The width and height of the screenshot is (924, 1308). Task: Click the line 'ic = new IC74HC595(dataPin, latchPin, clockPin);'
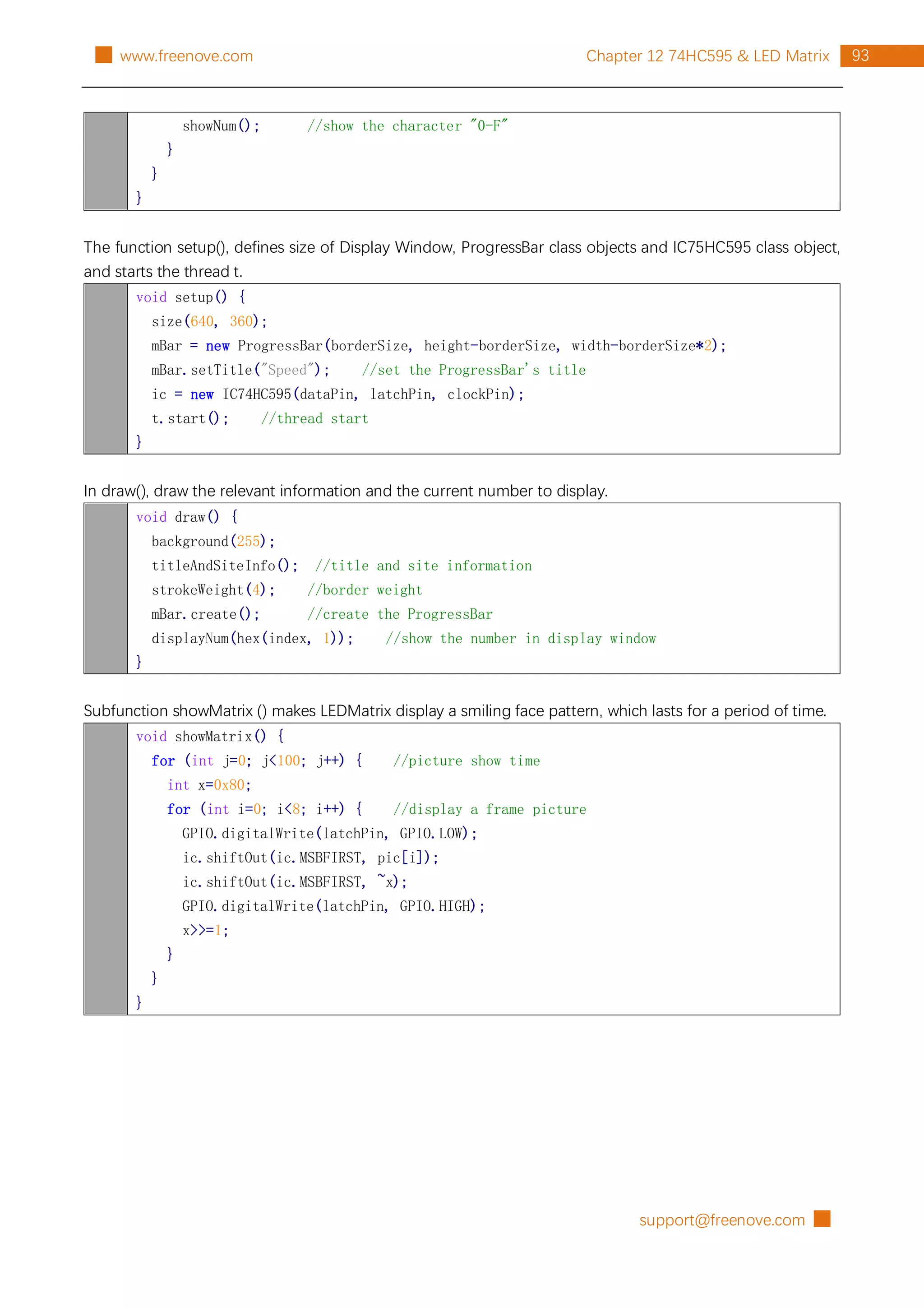[337, 394]
